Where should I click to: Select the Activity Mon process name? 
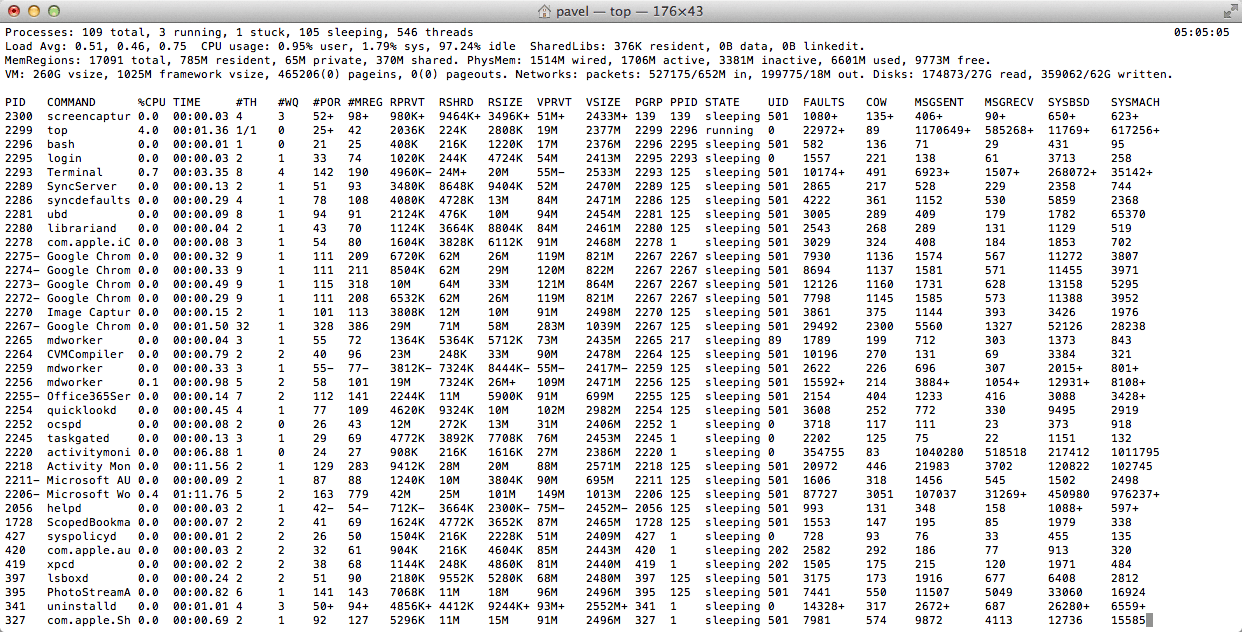(x=89, y=466)
